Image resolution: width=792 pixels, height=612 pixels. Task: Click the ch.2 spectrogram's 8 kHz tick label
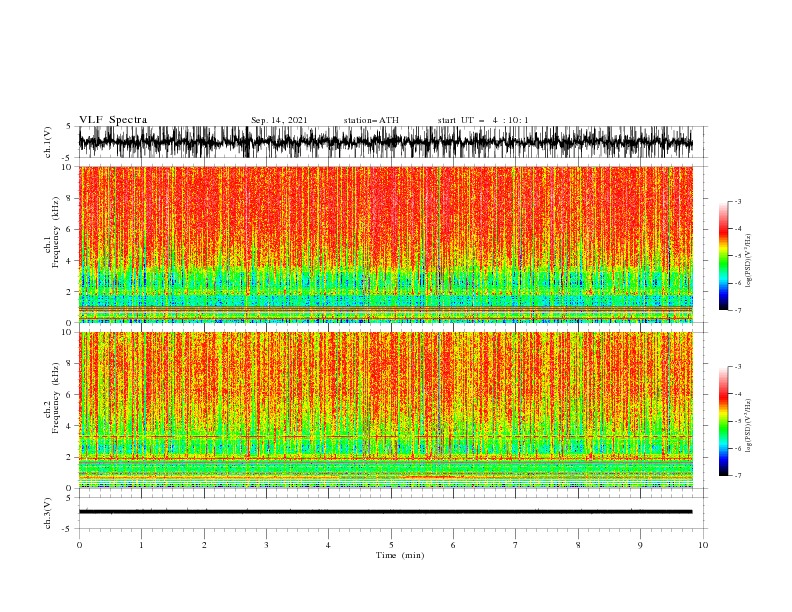coord(70,364)
